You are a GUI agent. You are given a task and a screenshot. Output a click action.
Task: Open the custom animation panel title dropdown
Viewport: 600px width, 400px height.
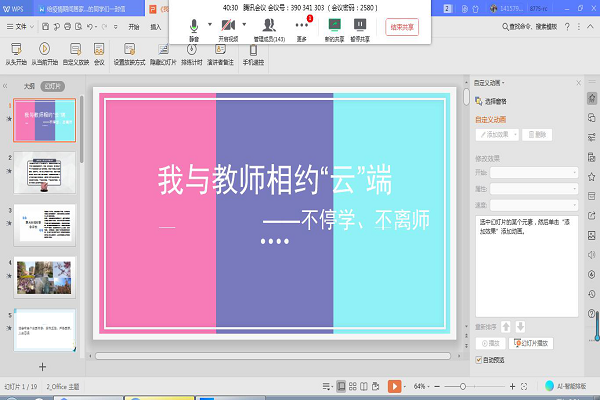(489, 83)
